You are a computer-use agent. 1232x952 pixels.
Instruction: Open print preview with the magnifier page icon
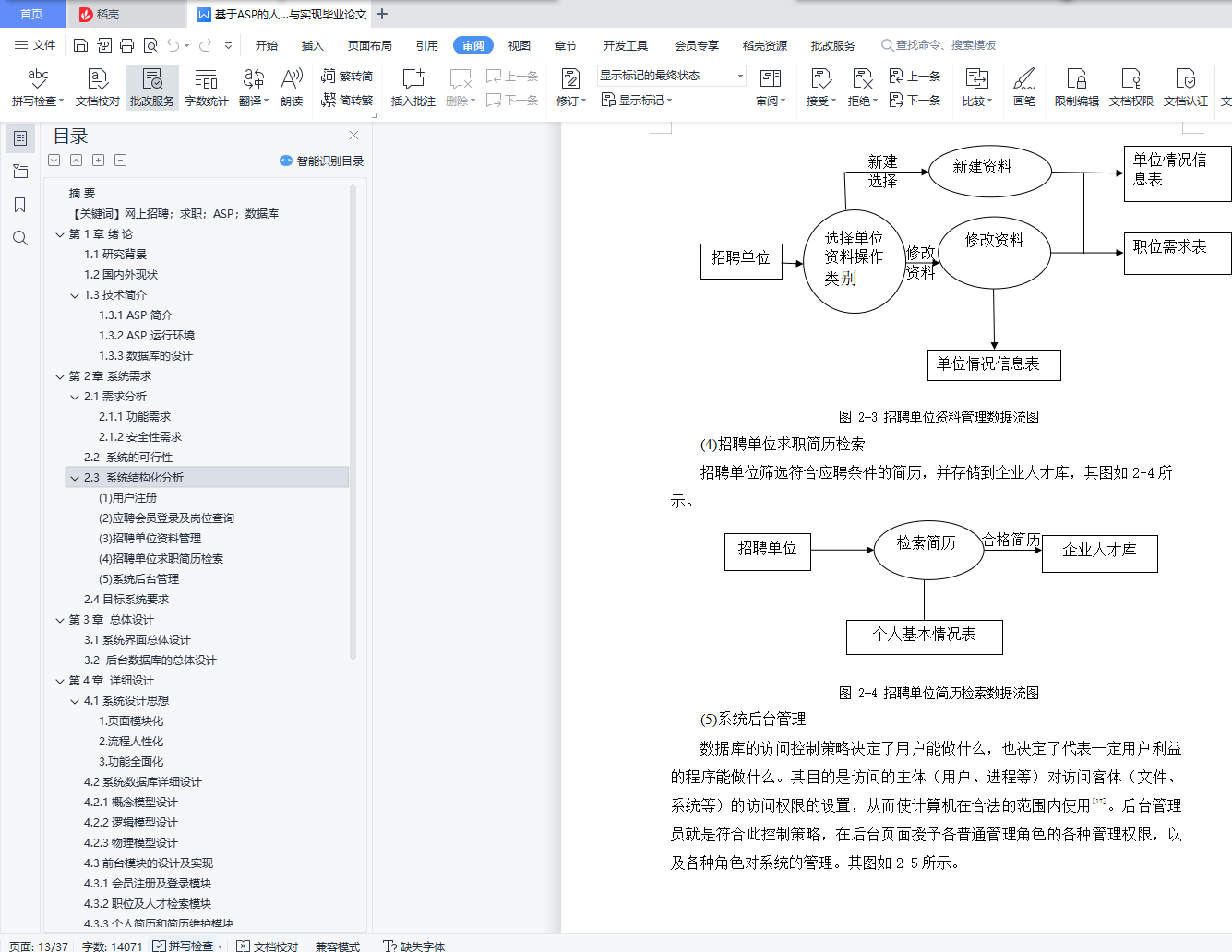coord(150,45)
